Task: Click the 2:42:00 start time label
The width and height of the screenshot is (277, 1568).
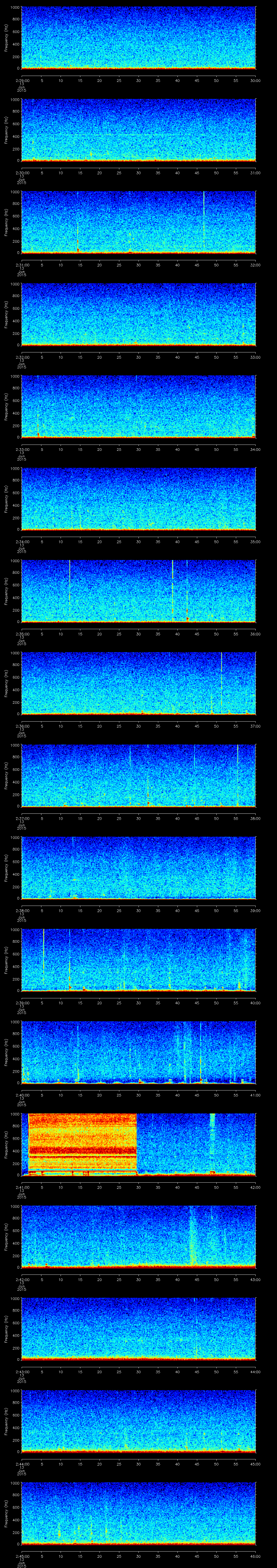Action: pos(22,1279)
